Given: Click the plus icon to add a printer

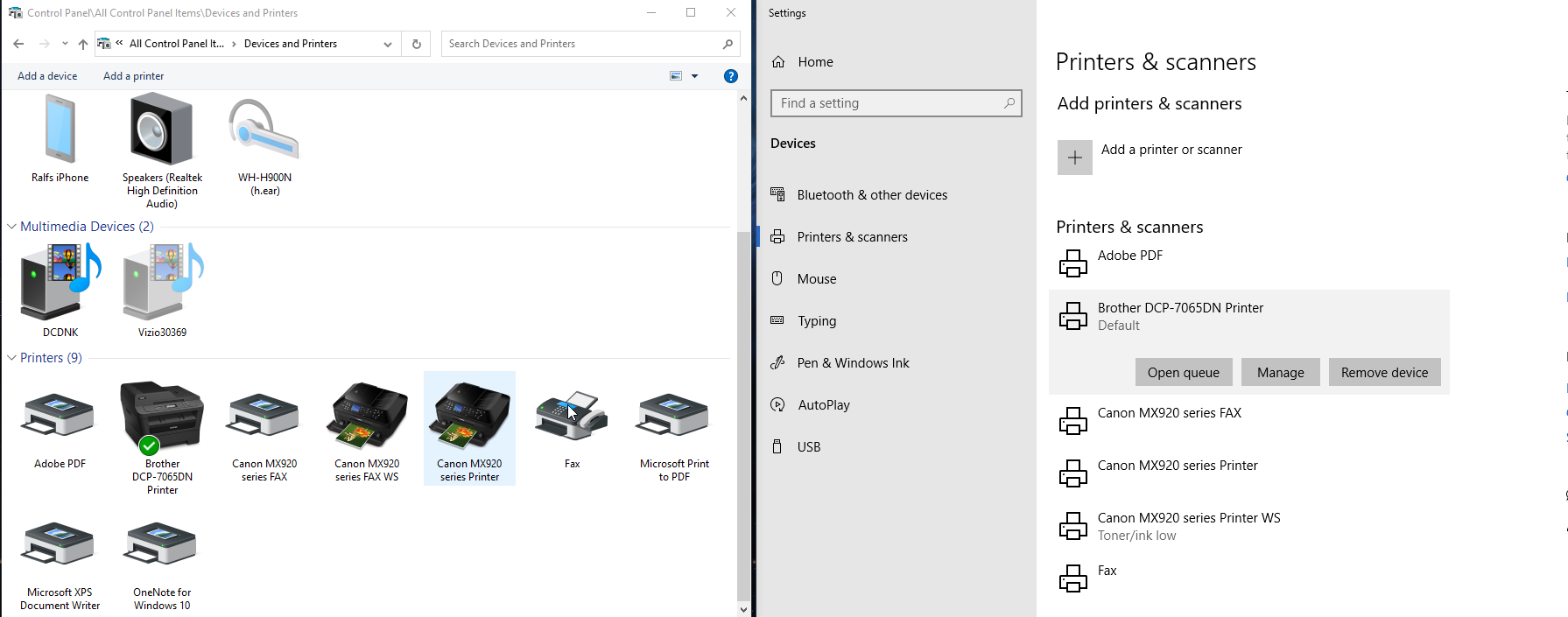Looking at the screenshot, I should 1075,158.
